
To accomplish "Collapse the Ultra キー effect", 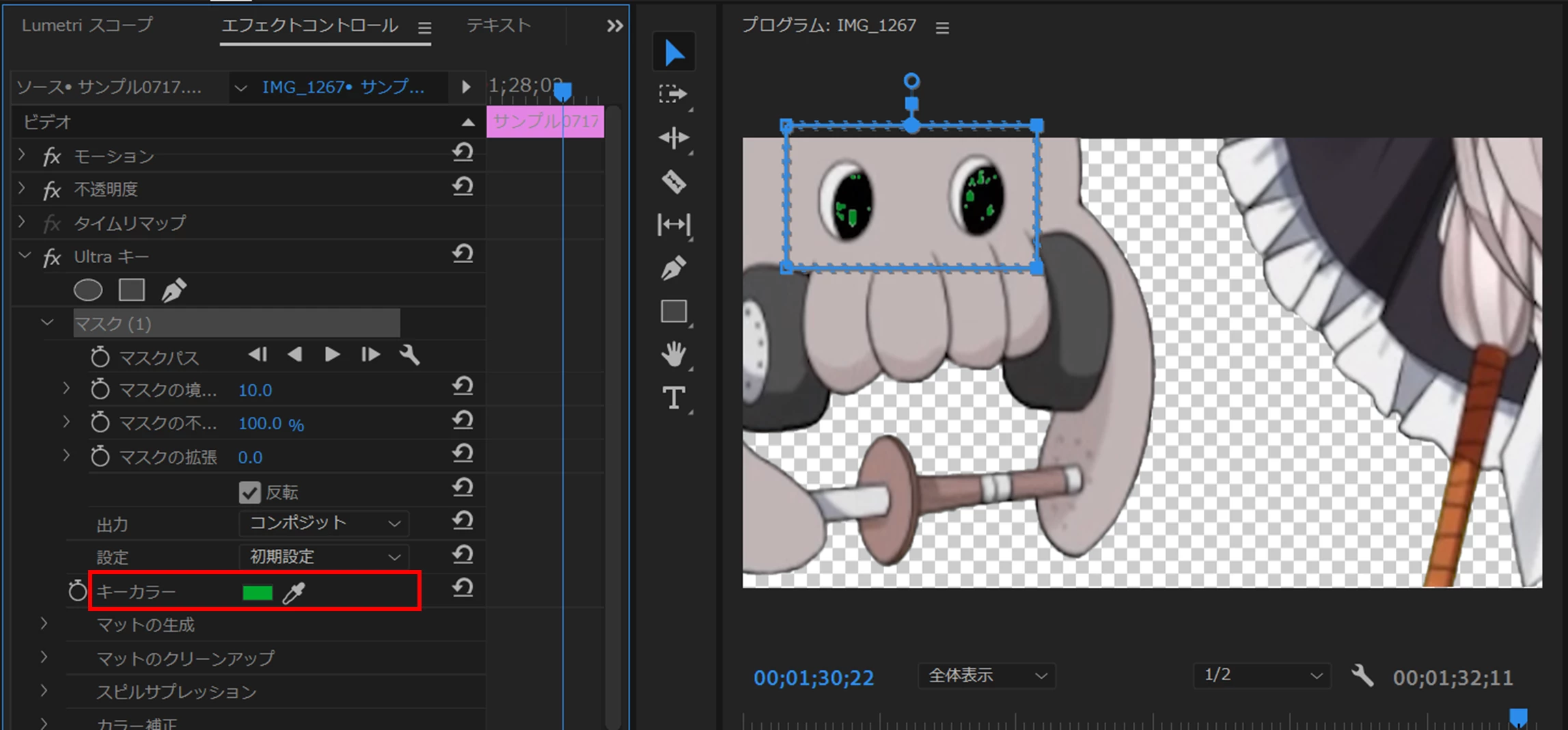I will [25, 256].
